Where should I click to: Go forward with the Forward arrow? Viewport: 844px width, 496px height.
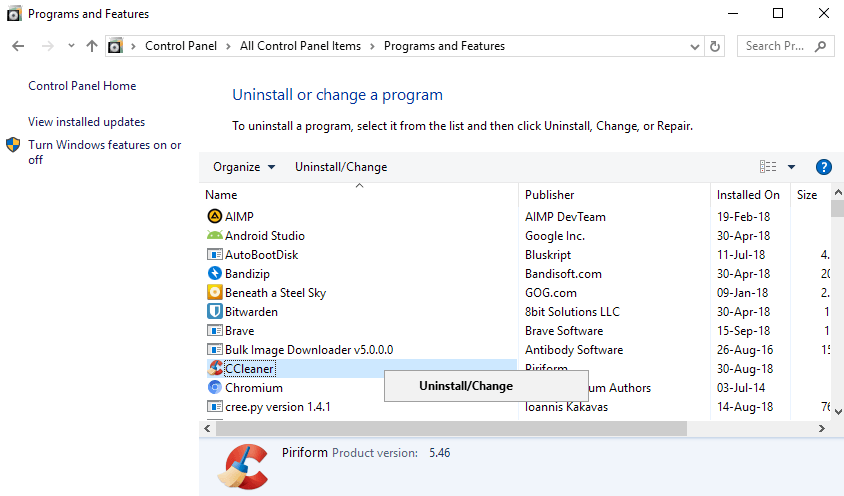48,46
